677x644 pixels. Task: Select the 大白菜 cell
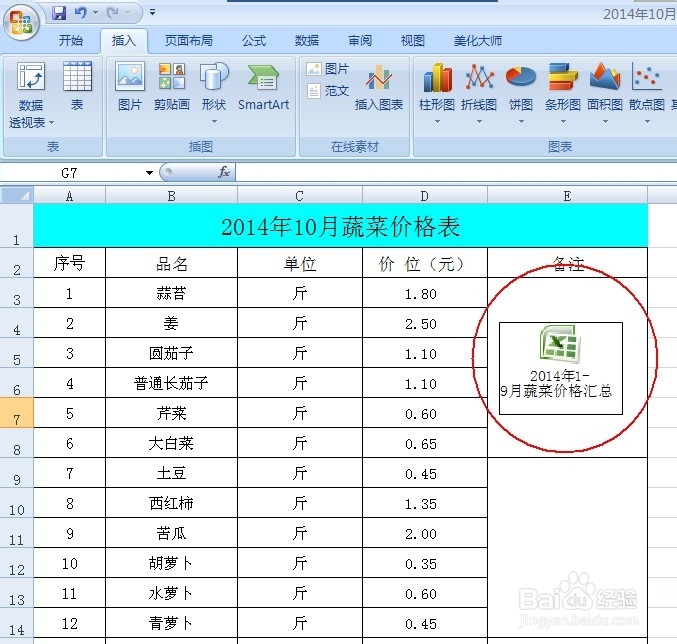click(171, 443)
